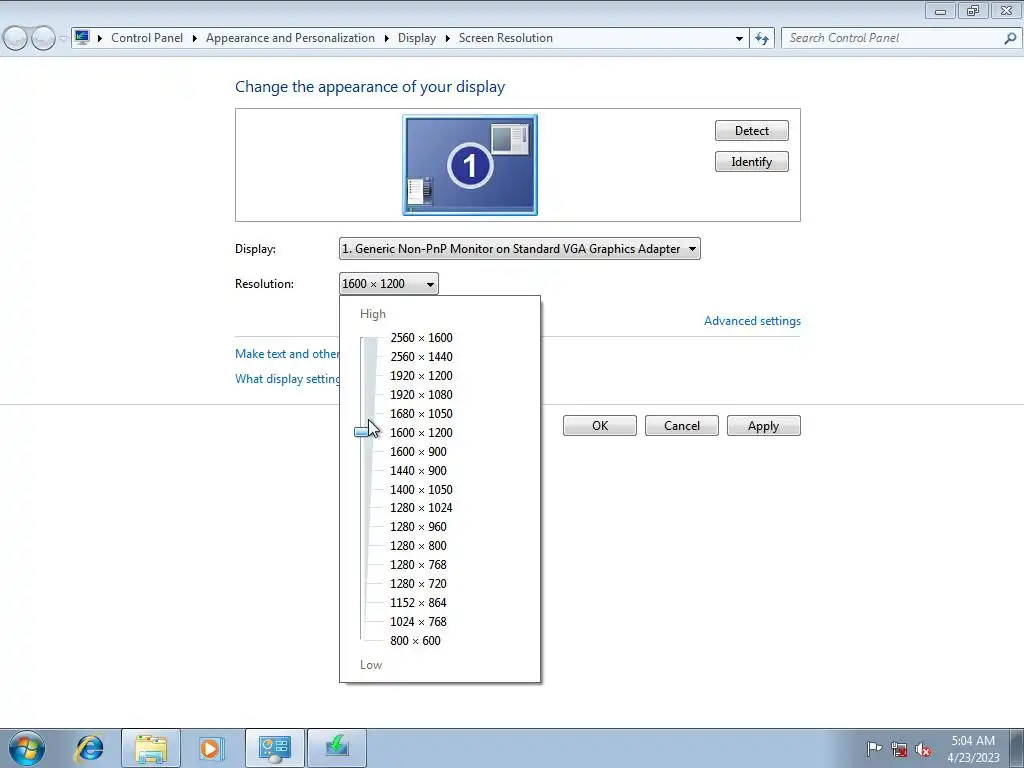1024x768 pixels.
Task: Click Screen Resolution breadcrumb
Action: coord(505,38)
